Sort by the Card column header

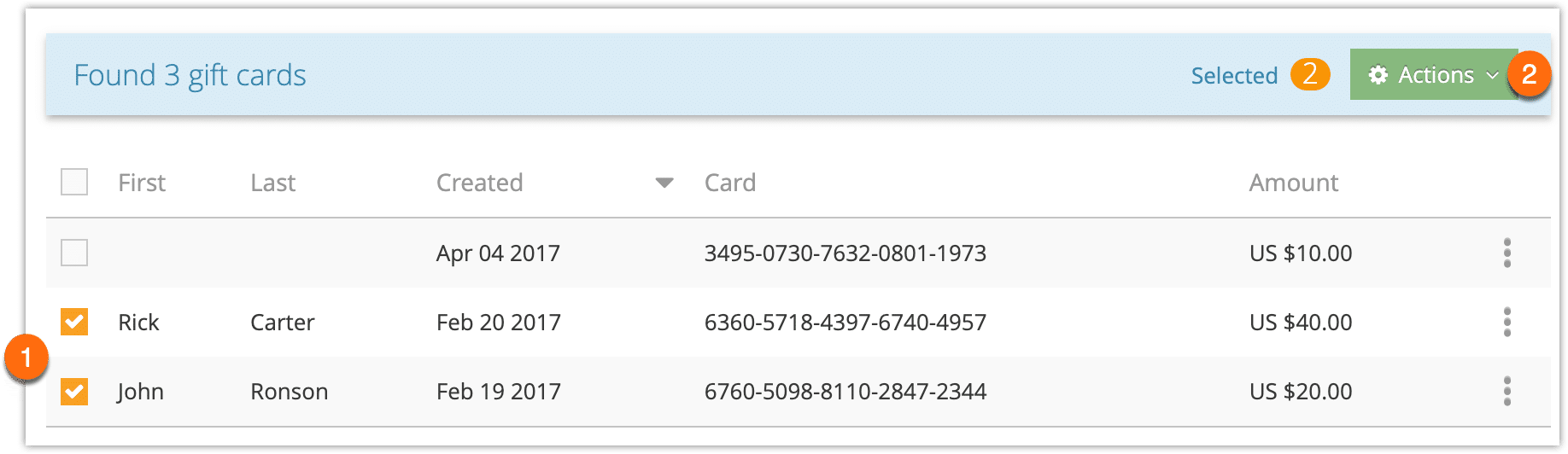(730, 183)
